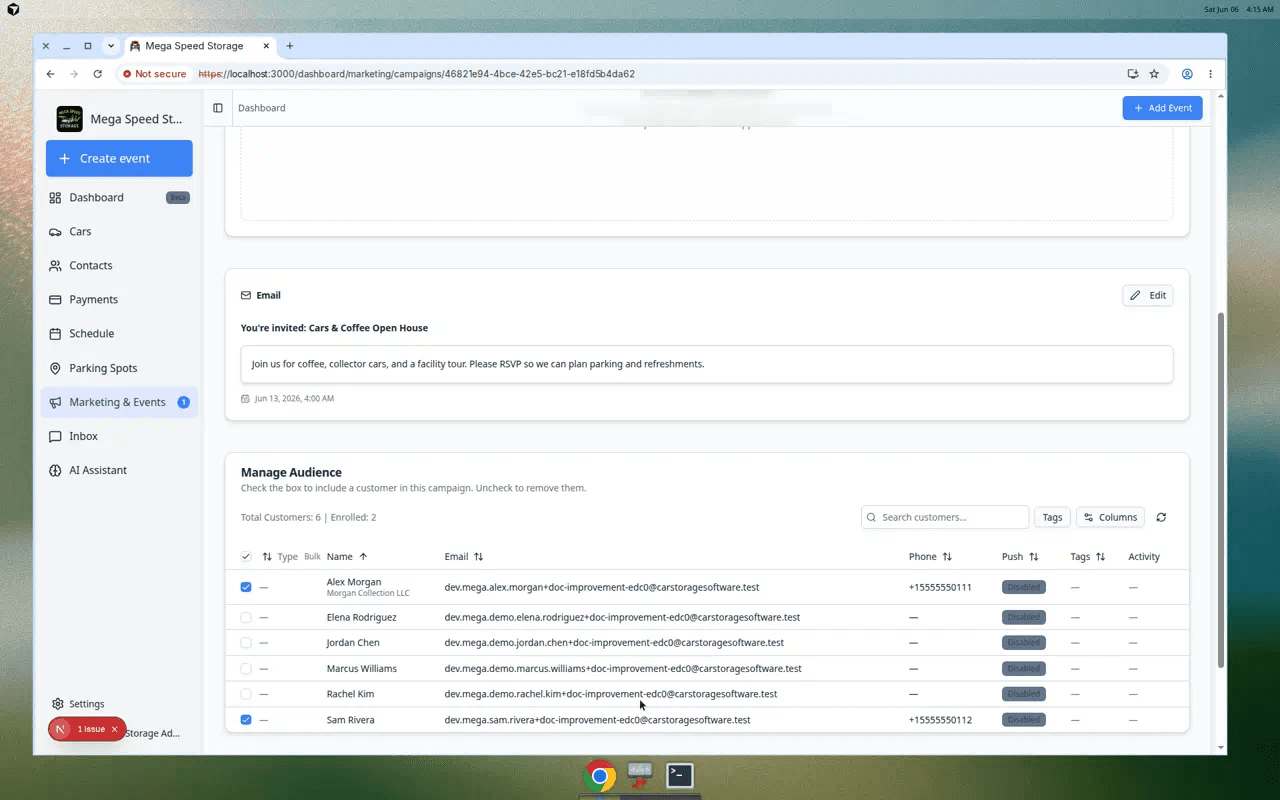Screen dimensions: 1280x800
Task: Click the refresh audience list icon
Action: [1161, 517]
